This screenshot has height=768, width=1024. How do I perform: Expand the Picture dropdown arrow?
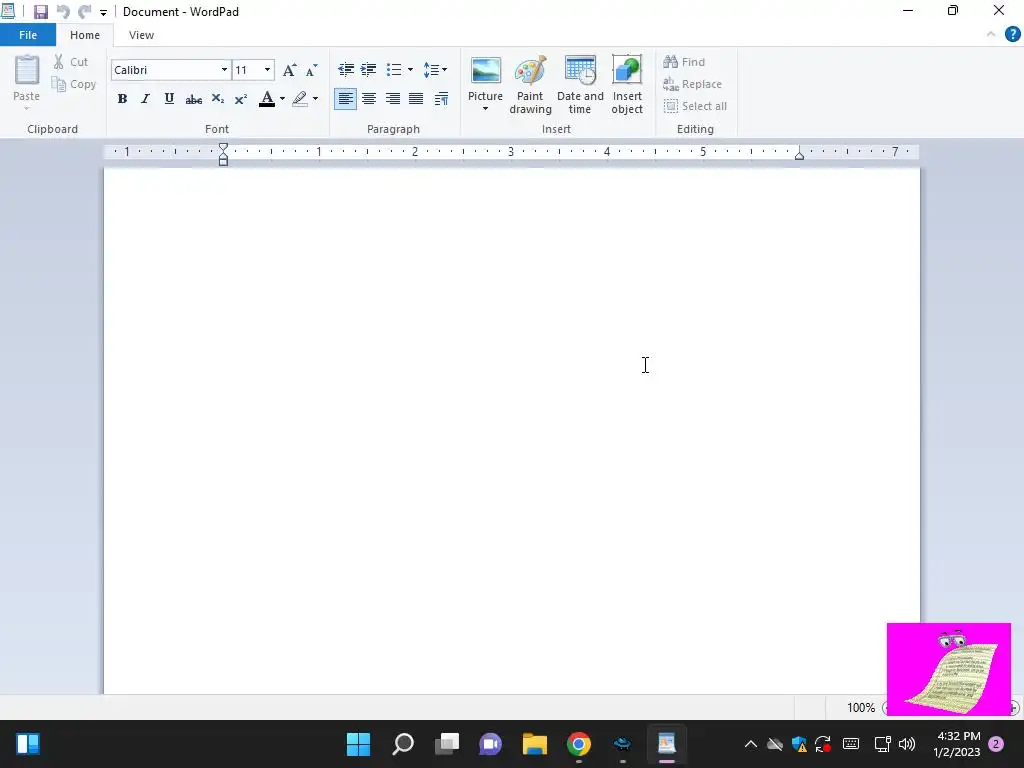(x=485, y=109)
